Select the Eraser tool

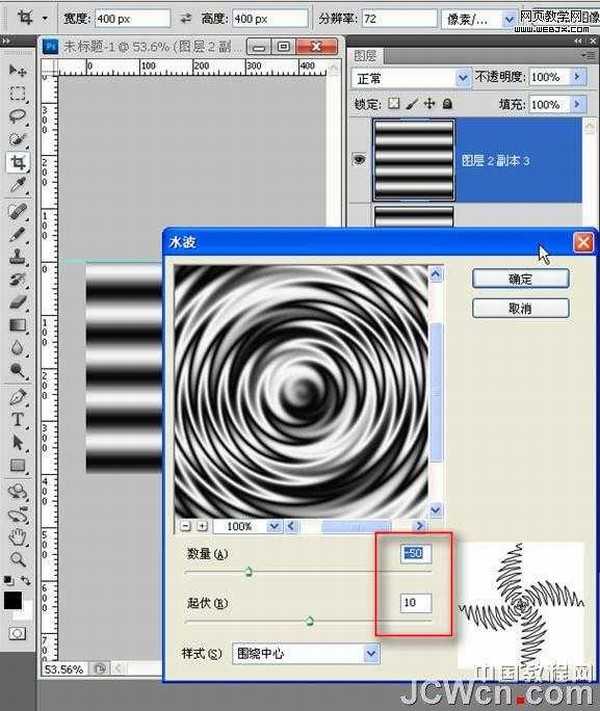click(x=18, y=302)
